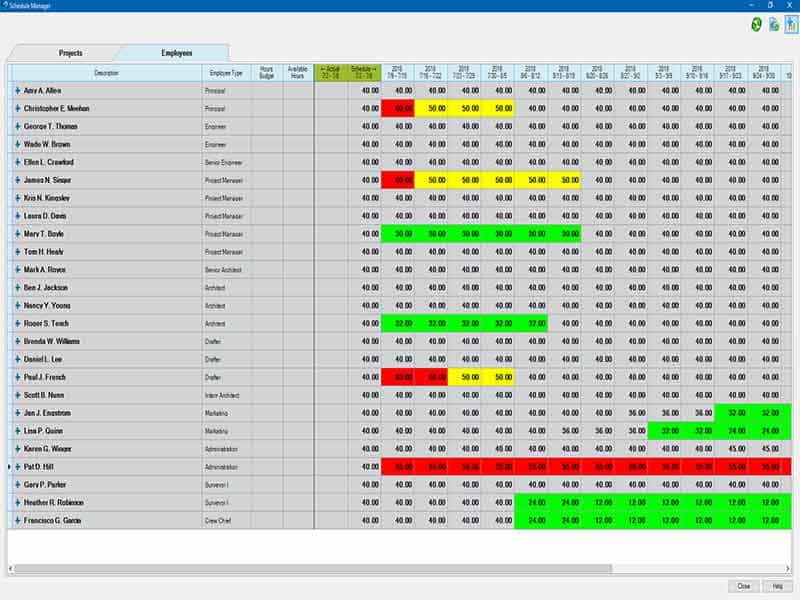Click the horizontal scrollbar right arrow
This screenshot has height=600, width=800.
788,568
